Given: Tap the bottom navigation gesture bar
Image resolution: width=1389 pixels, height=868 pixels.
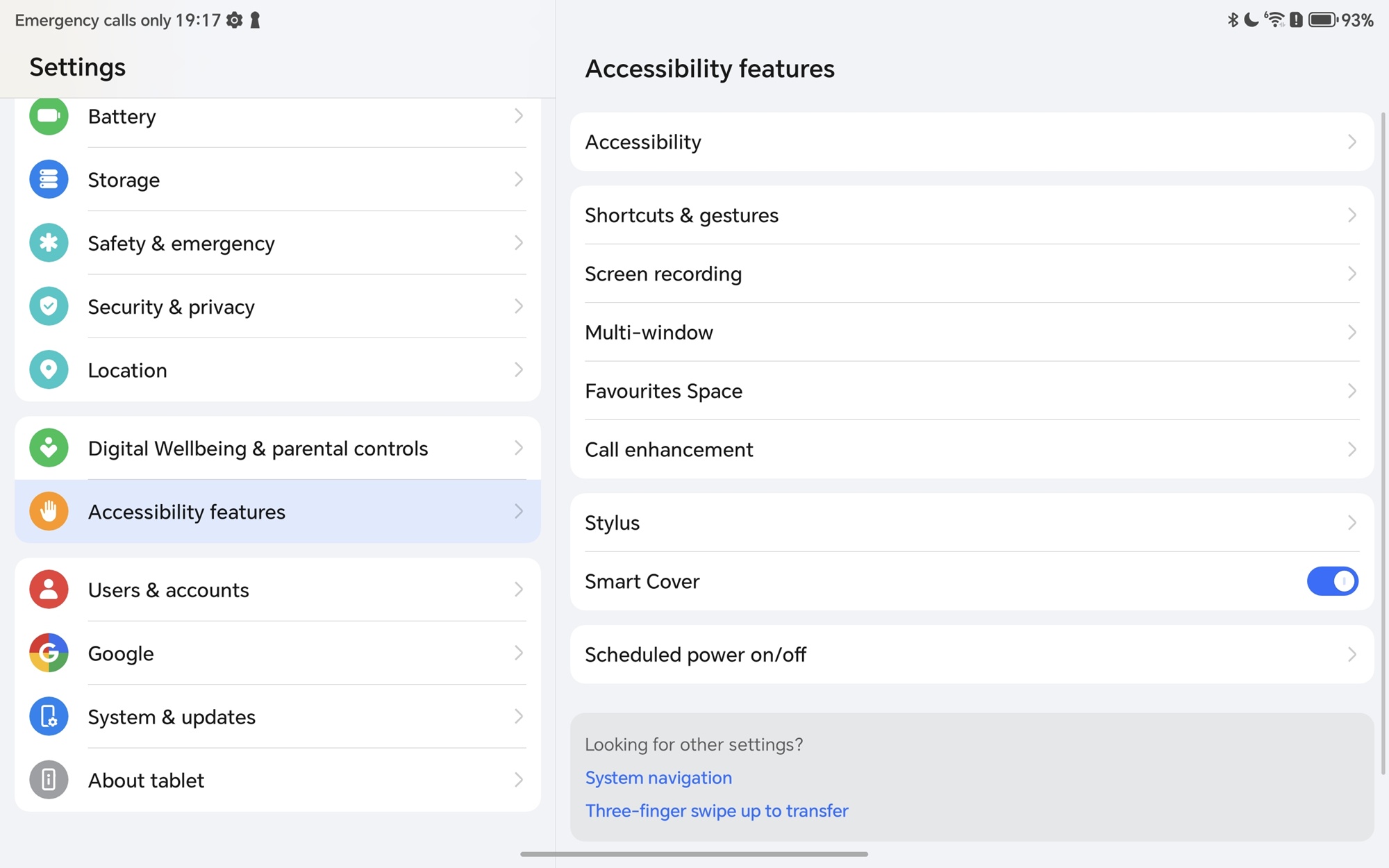Looking at the screenshot, I should [x=694, y=854].
